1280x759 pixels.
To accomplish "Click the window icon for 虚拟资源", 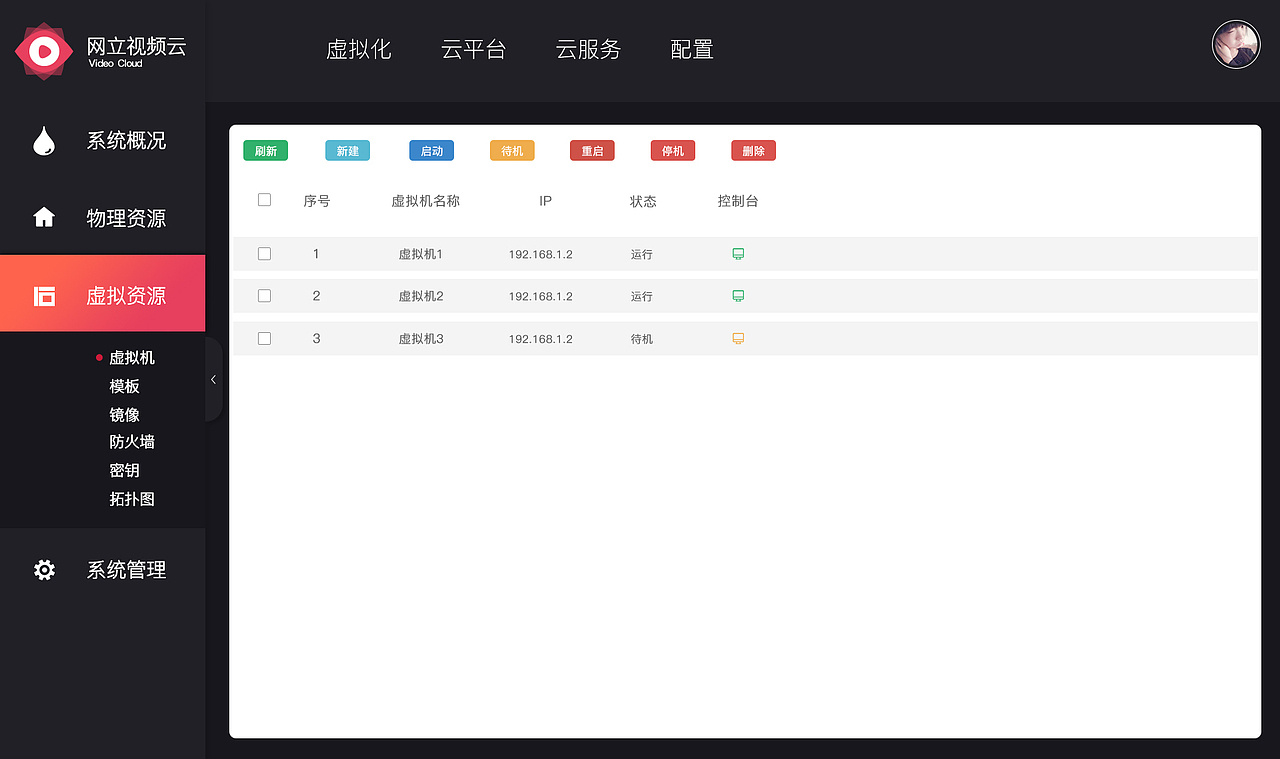I will pyautogui.click(x=44, y=296).
